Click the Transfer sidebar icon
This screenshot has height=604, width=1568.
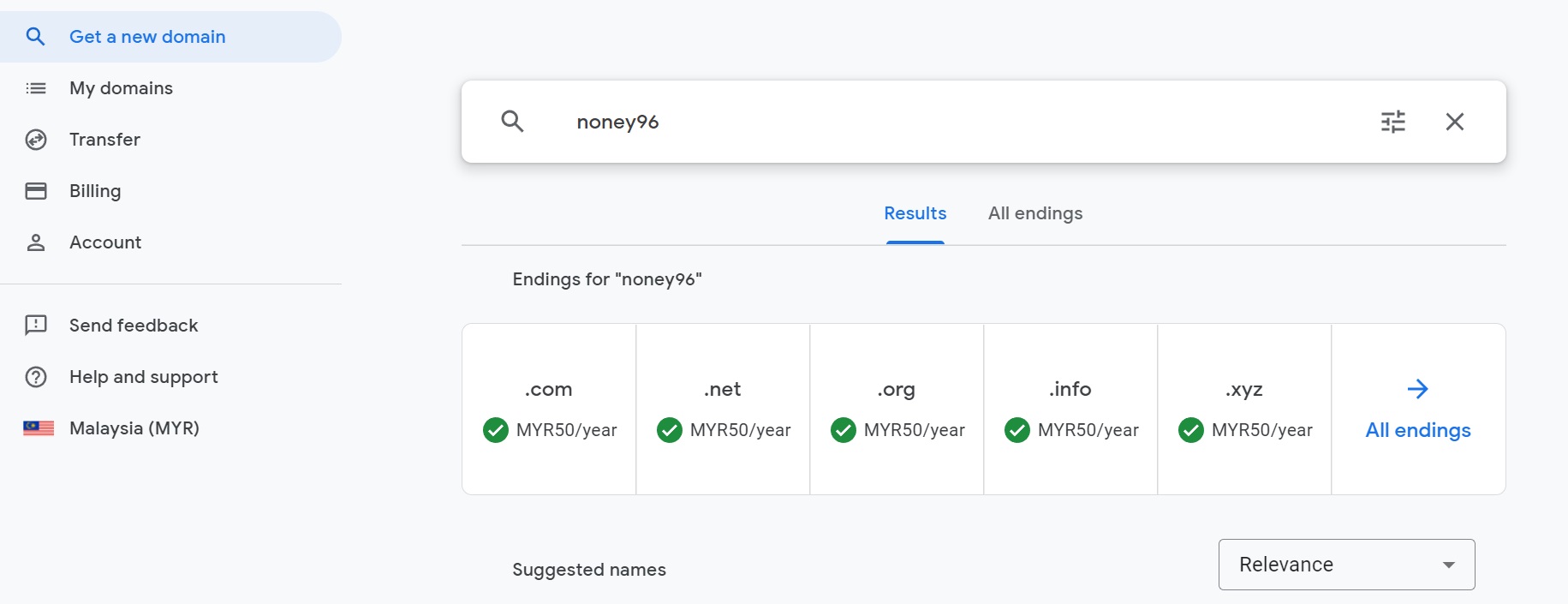coord(36,140)
